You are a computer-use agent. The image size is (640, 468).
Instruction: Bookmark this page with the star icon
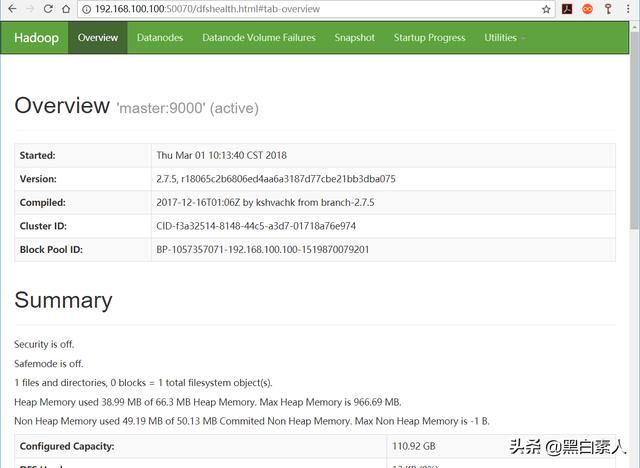[546, 9]
